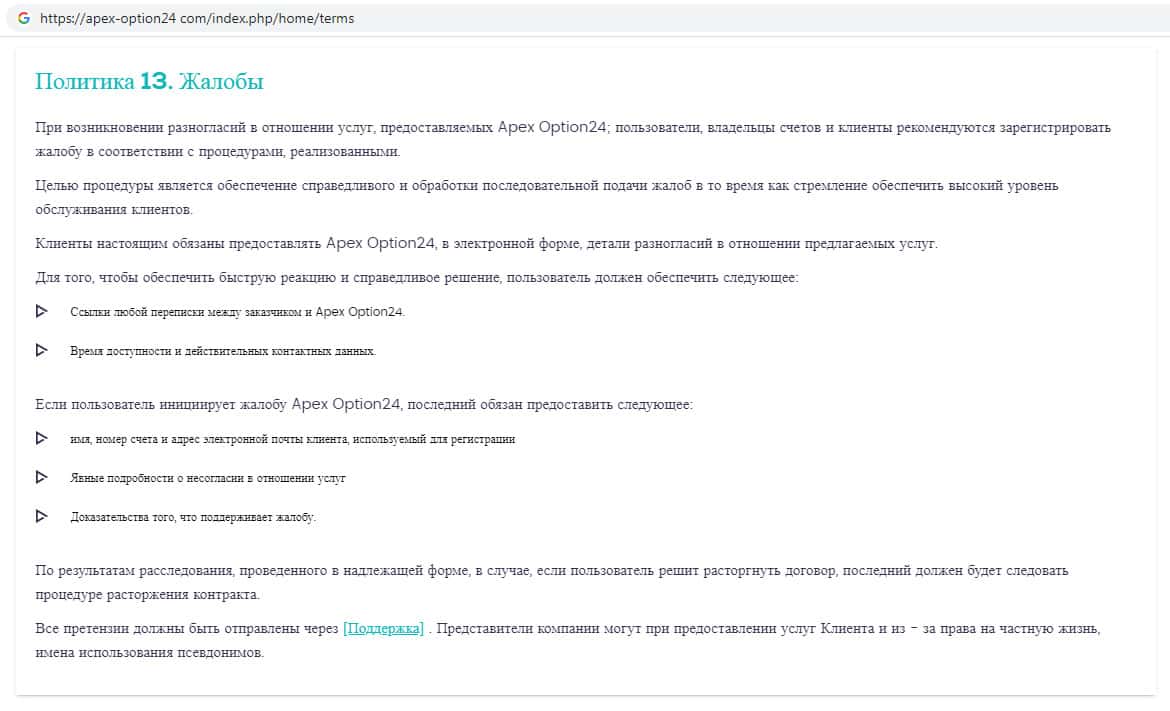Viewport: 1170px width, 711px height.
Task: Click line starting 'Для того, чтобы обеспечить'
Action: [416, 278]
